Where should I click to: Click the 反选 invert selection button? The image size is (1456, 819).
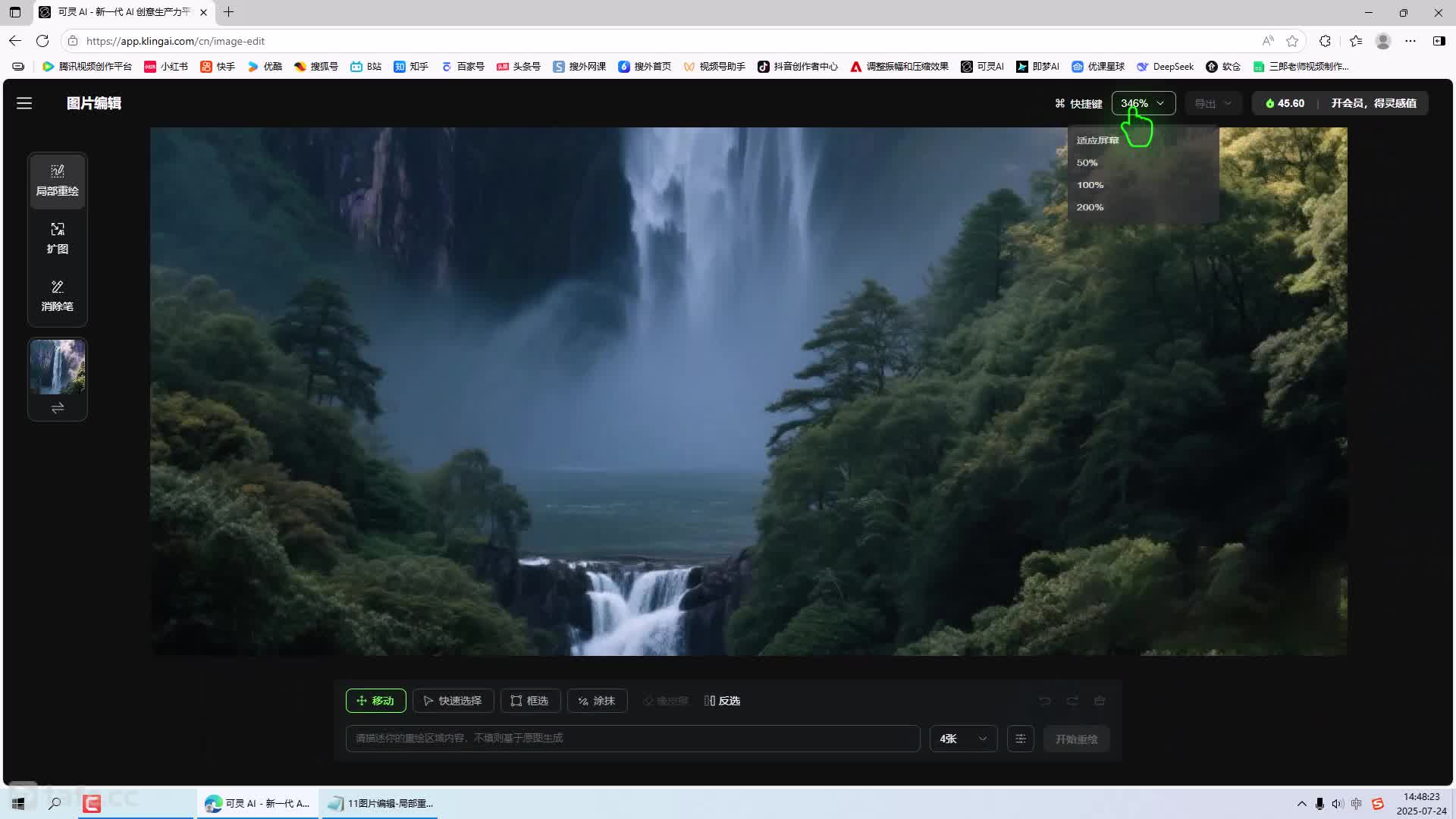click(722, 701)
